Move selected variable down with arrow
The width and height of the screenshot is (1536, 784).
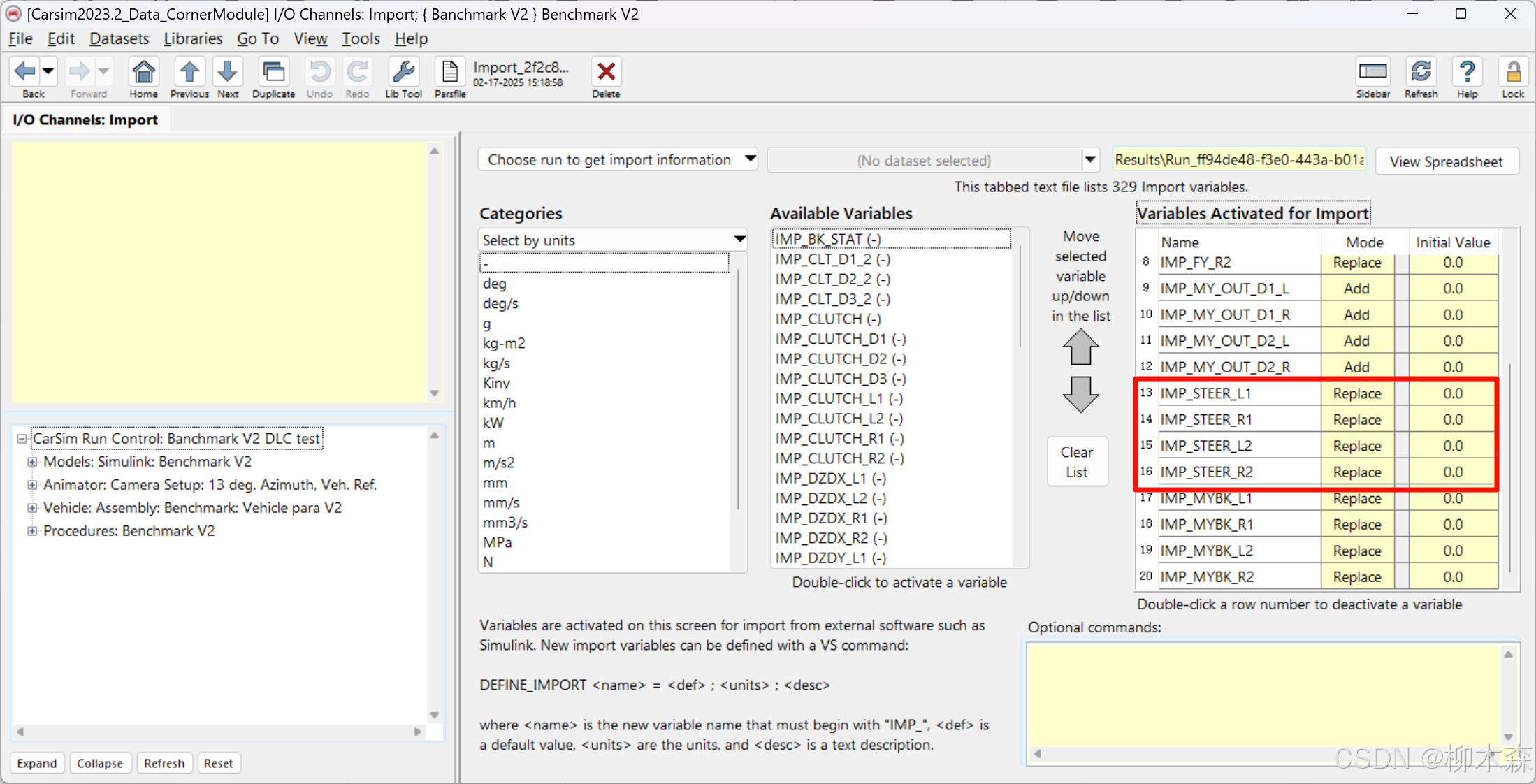click(1080, 394)
